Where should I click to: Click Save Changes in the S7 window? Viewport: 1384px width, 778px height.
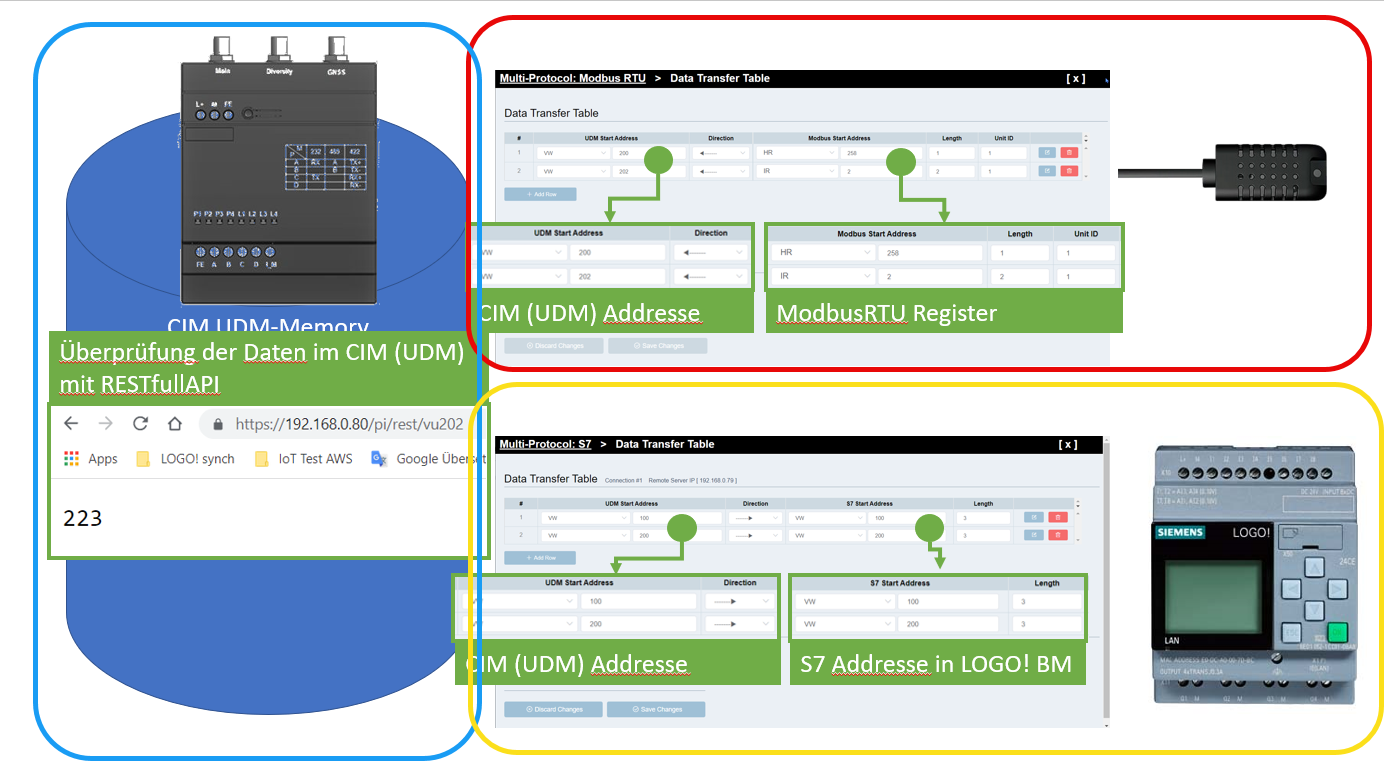click(x=655, y=709)
